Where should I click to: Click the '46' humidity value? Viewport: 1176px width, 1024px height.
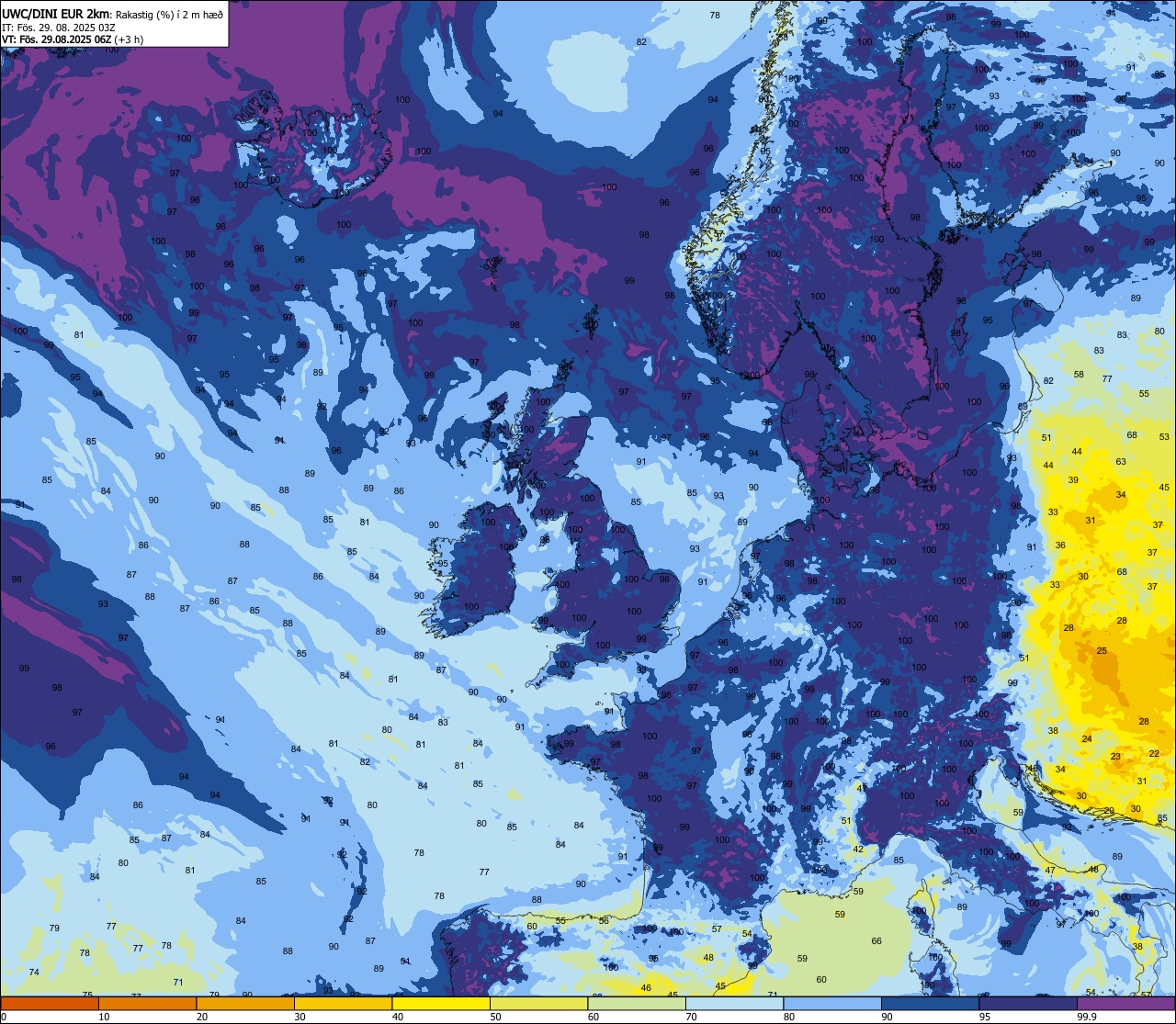(646, 988)
